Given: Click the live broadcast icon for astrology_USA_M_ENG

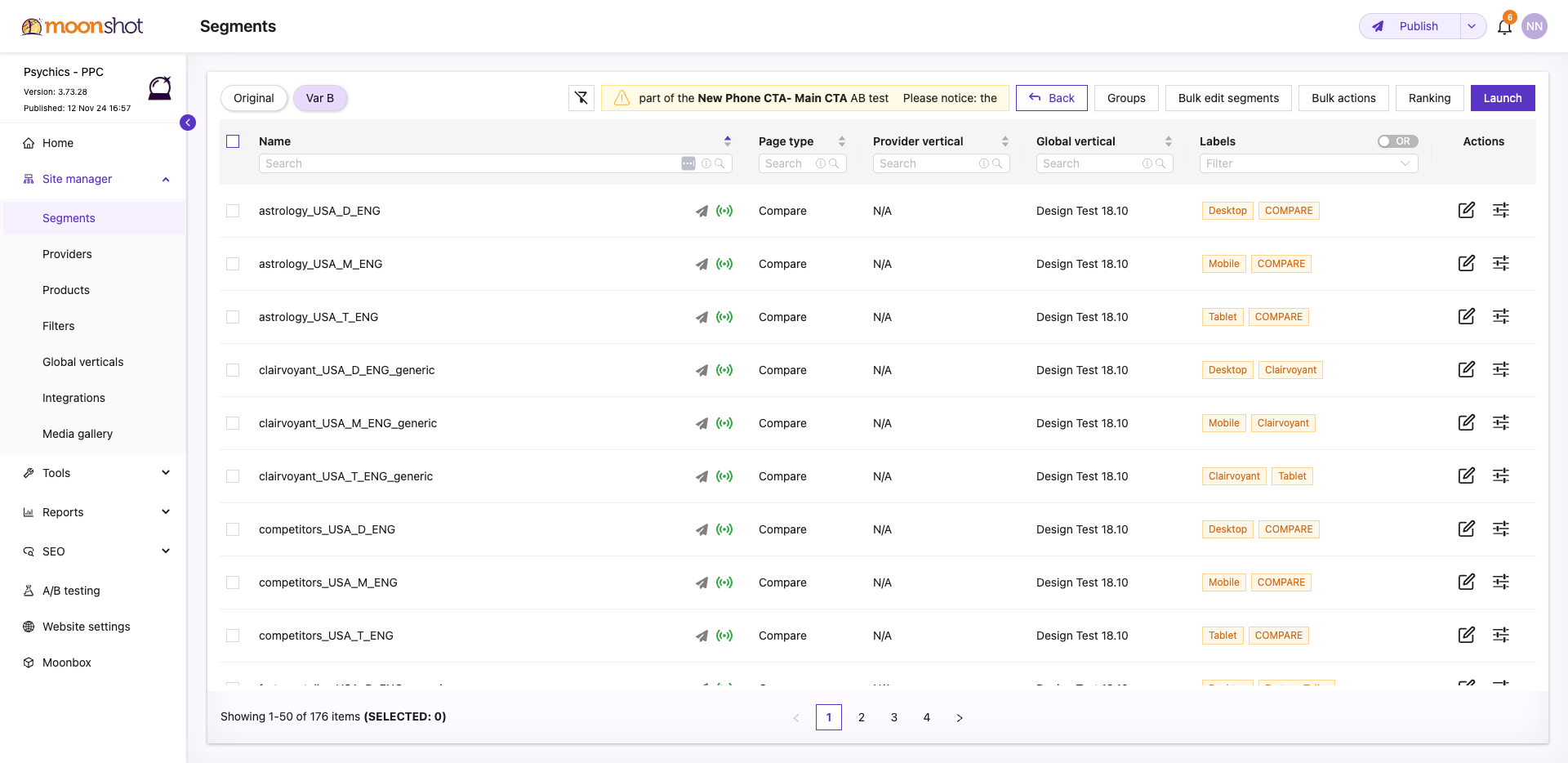Looking at the screenshot, I should (x=724, y=264).
